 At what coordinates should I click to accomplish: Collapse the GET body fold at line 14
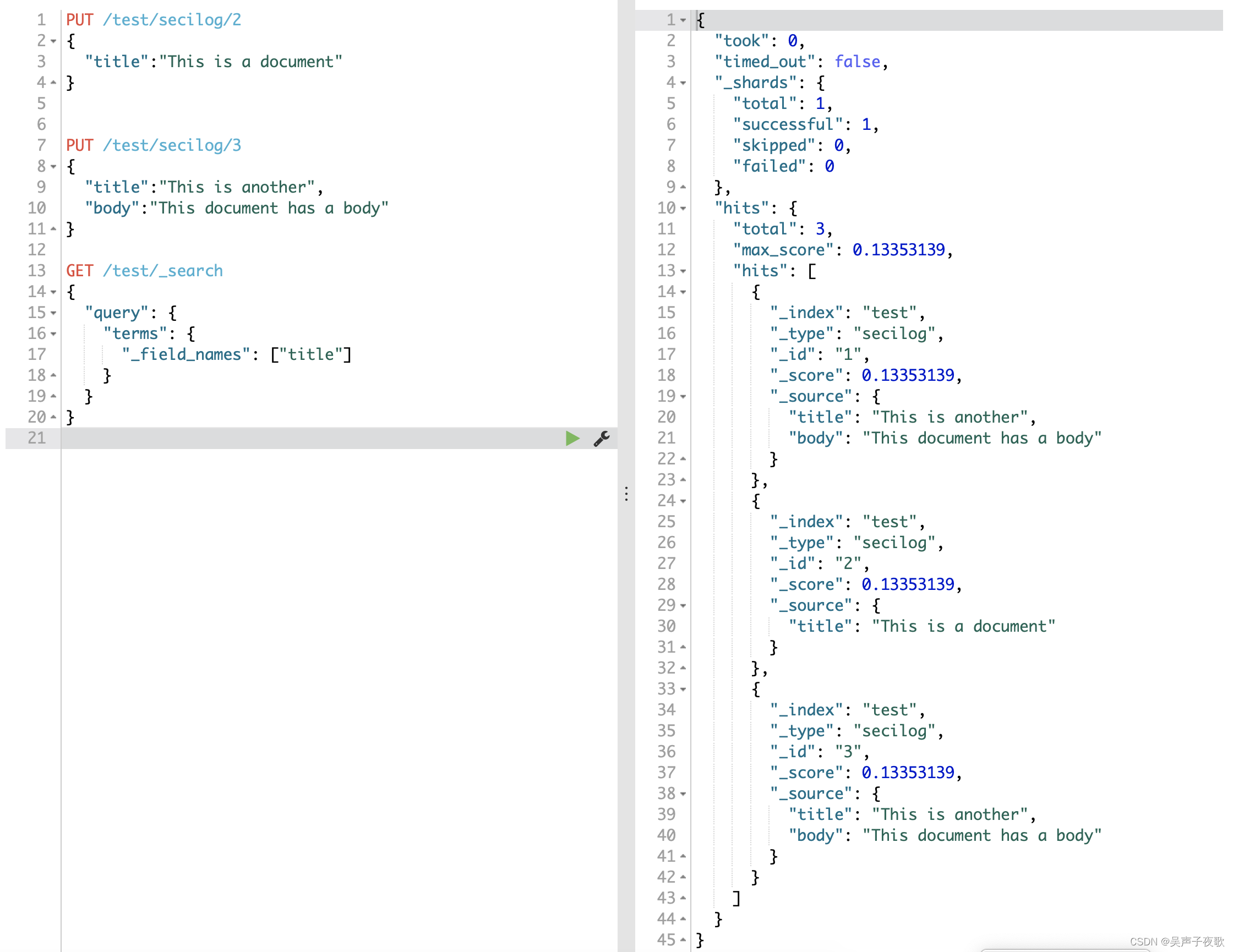click(53, 292)
